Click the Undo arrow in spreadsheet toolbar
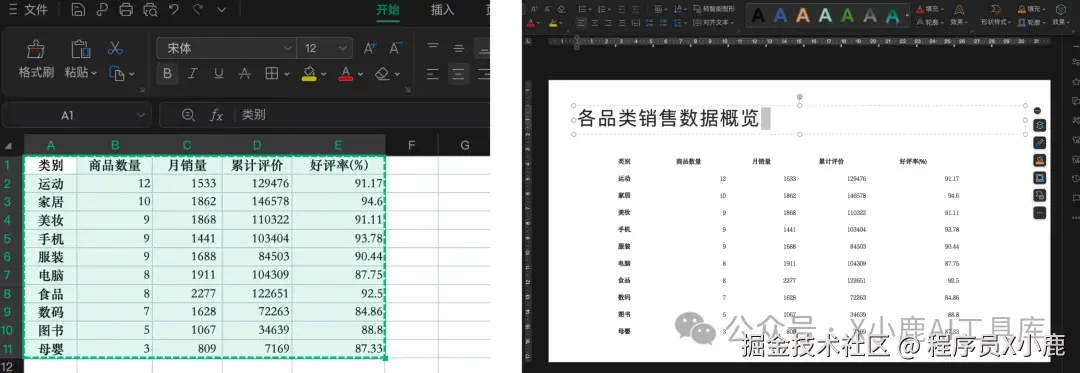 [174, 10]
